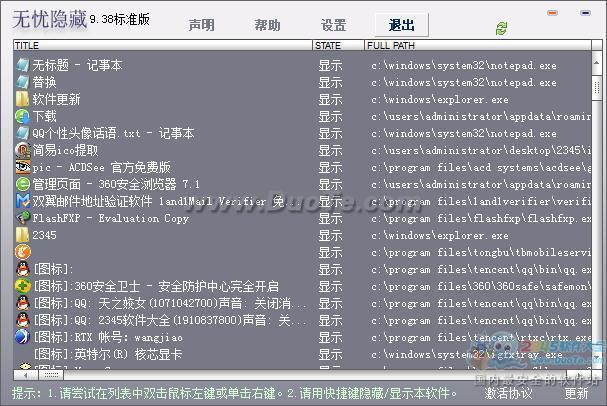Click path c:\windows\explorer.exe of 软件更新 row
Viewport: 607px width, 406px height.
[x=440, y=99]
